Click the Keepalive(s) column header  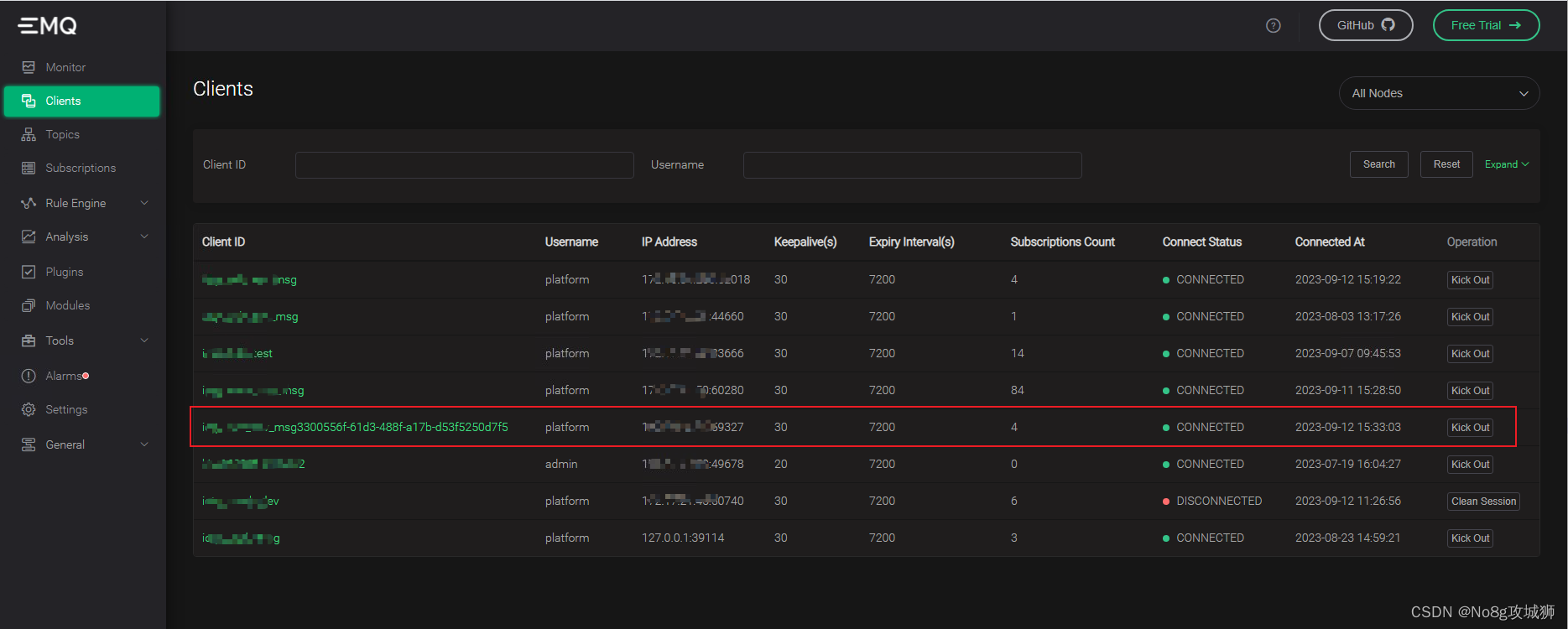pyautogui.click(x=805, y=242)
